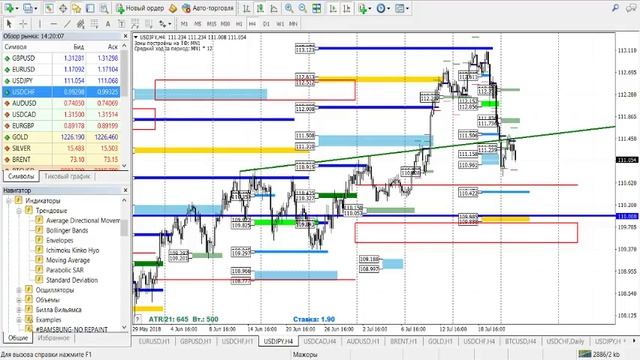Select Bollinger Bands in Navigator

click(x=67, y=231)
